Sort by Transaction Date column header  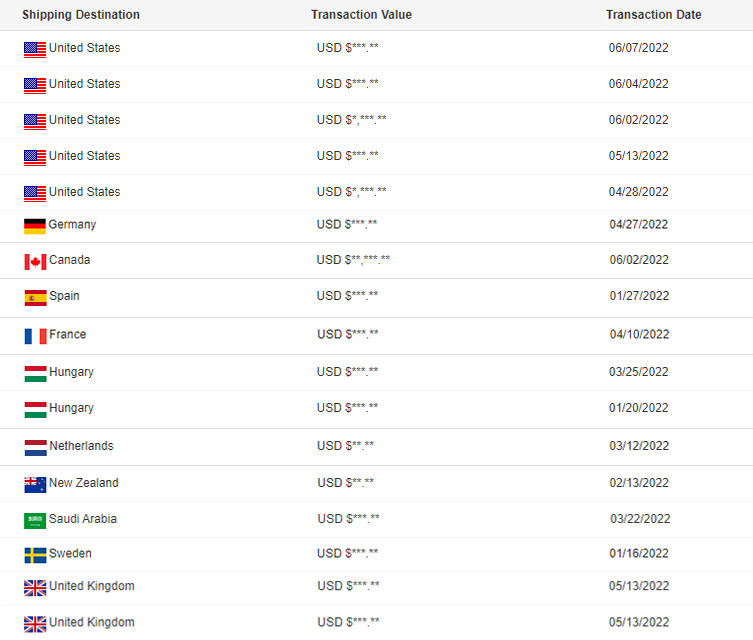pos(653,15)
